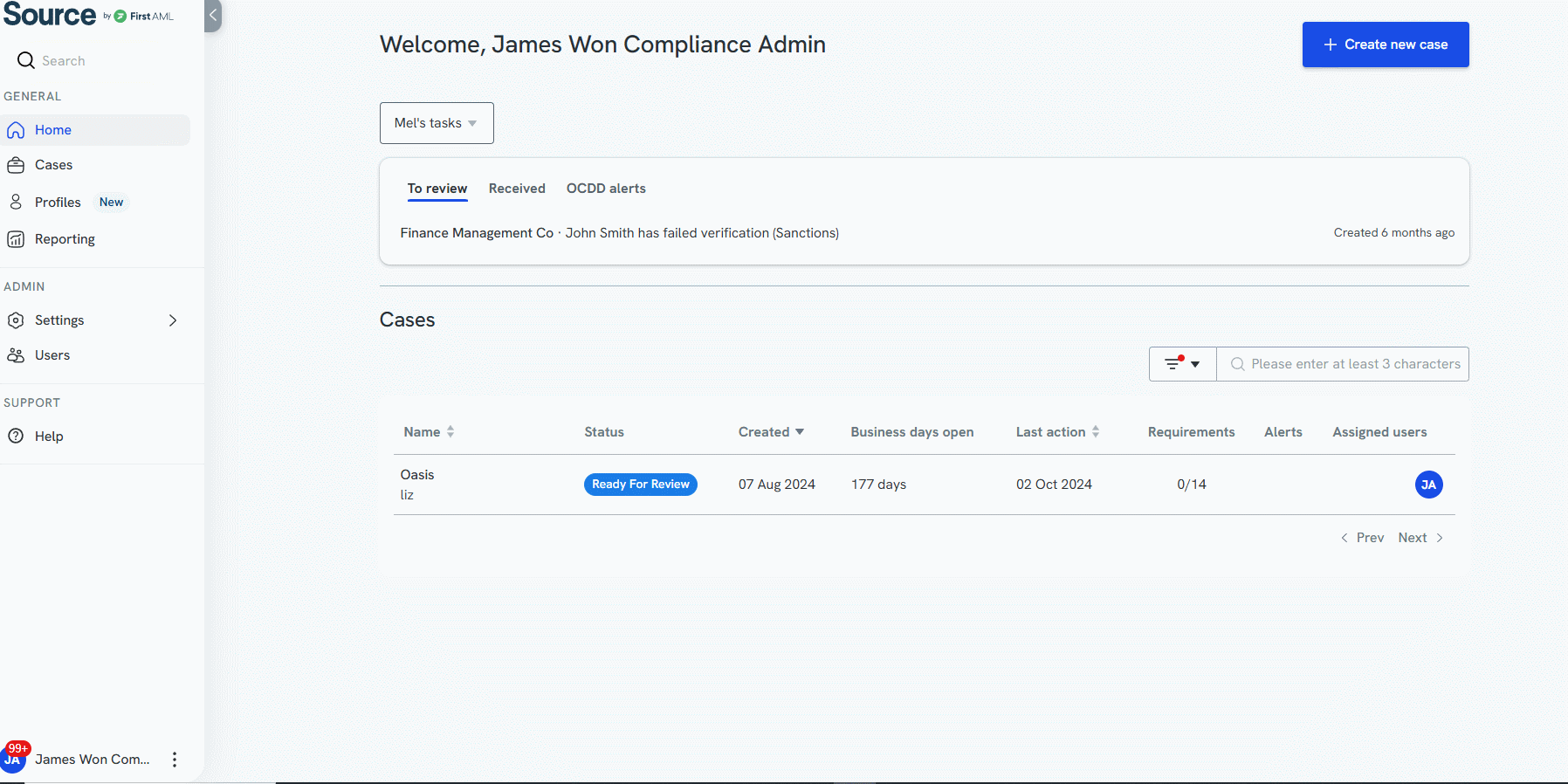Click the 0/14 requirements value
Image resolution: width=1568 pixels, height=784 pixels.
[x=1192, y=485]
